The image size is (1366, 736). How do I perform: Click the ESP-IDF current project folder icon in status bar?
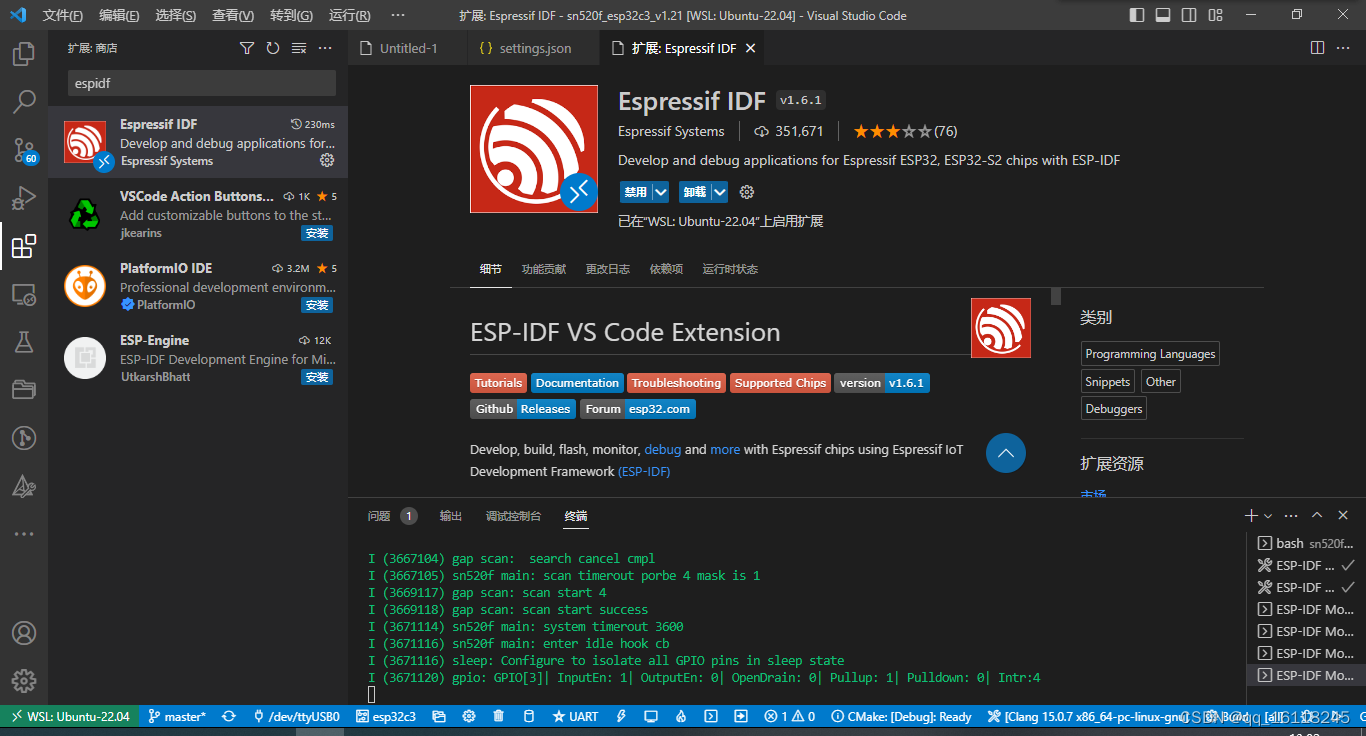(439, 716)
